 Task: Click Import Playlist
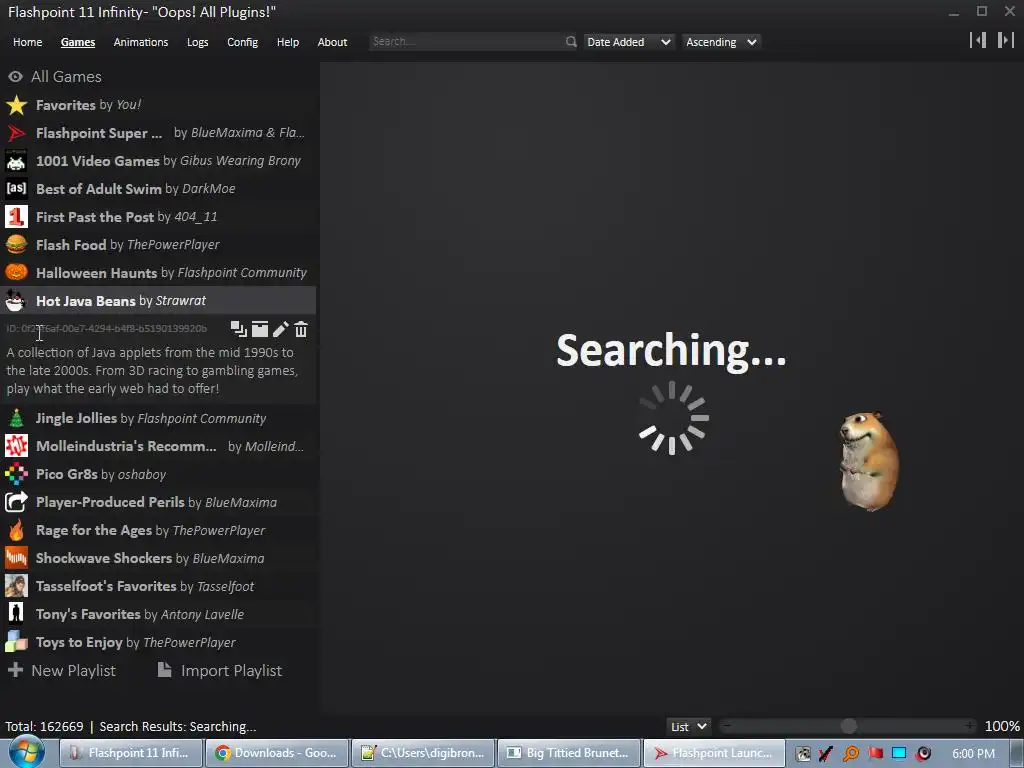(219, 671)
